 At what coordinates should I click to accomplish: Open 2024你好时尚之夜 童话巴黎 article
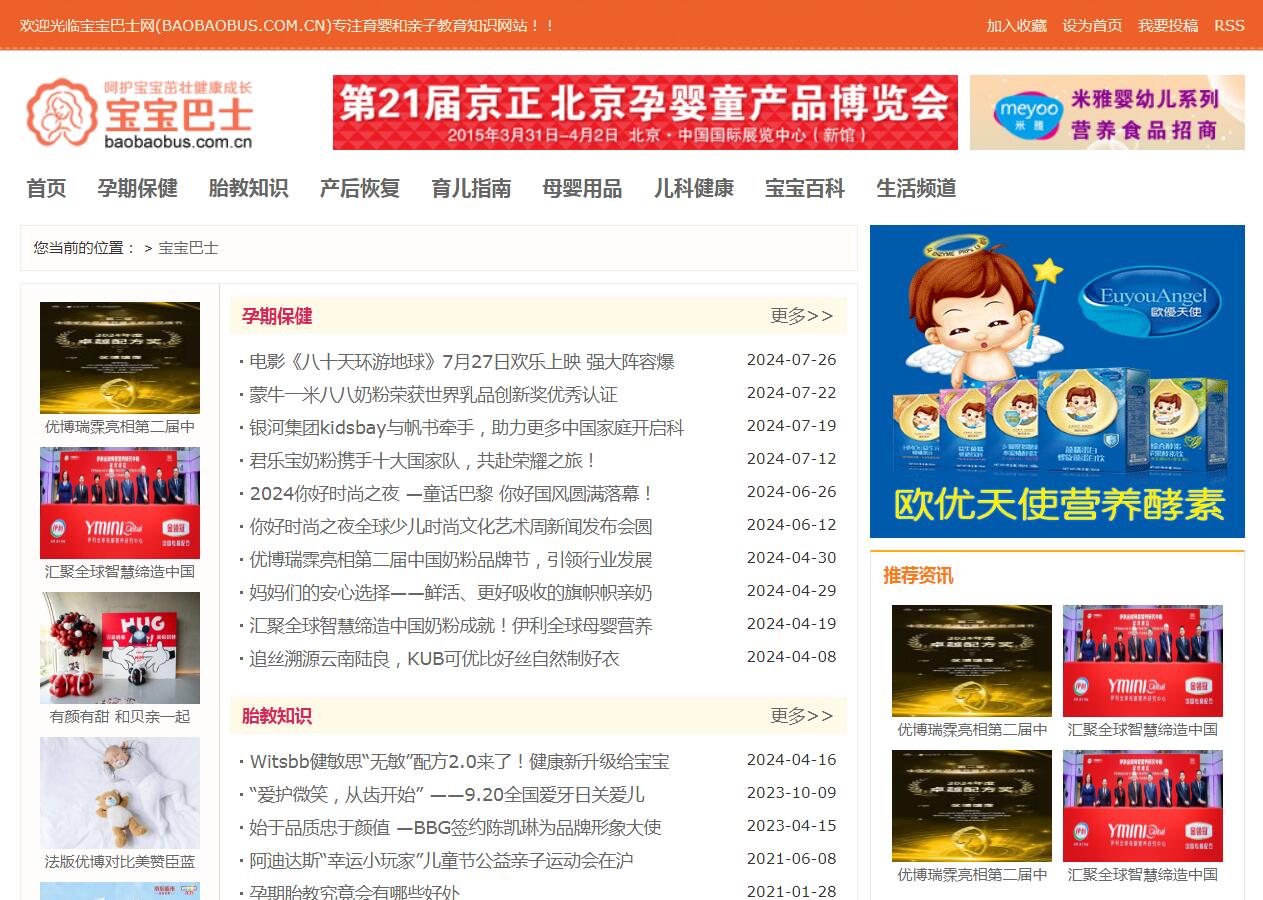[452, 493]
